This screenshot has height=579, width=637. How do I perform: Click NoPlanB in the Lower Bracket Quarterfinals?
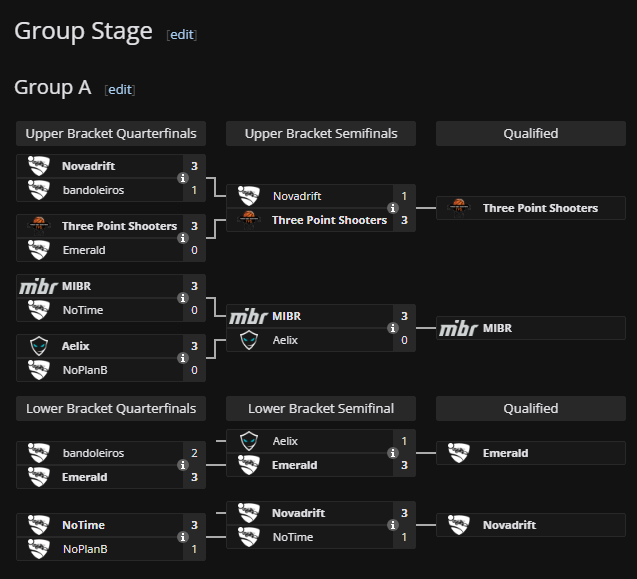point(85,549)
